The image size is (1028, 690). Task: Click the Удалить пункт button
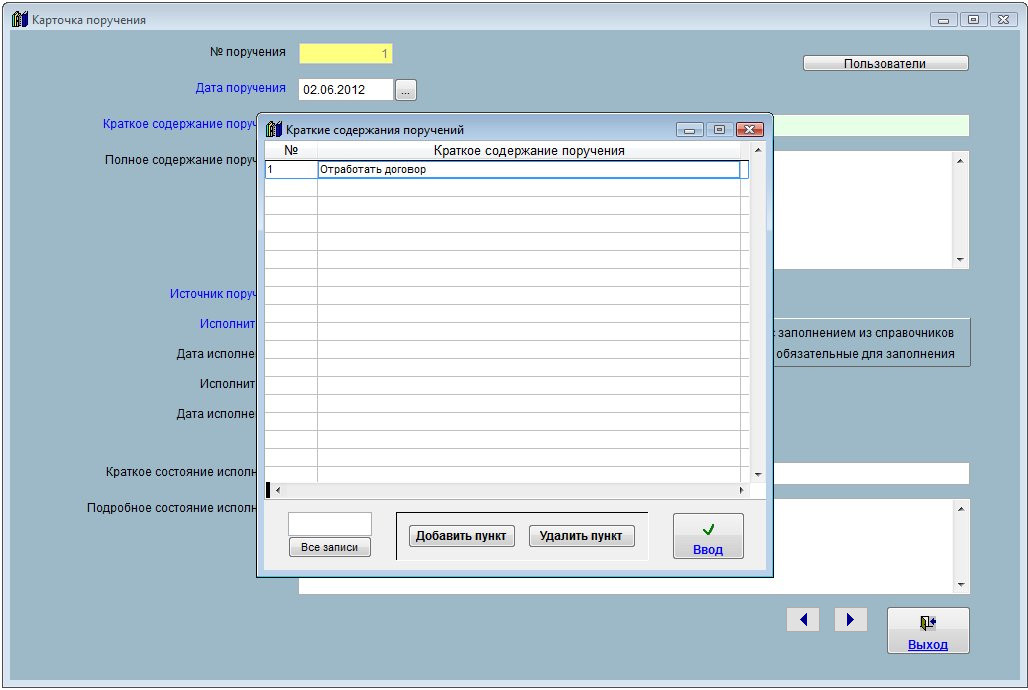point(581,536)
